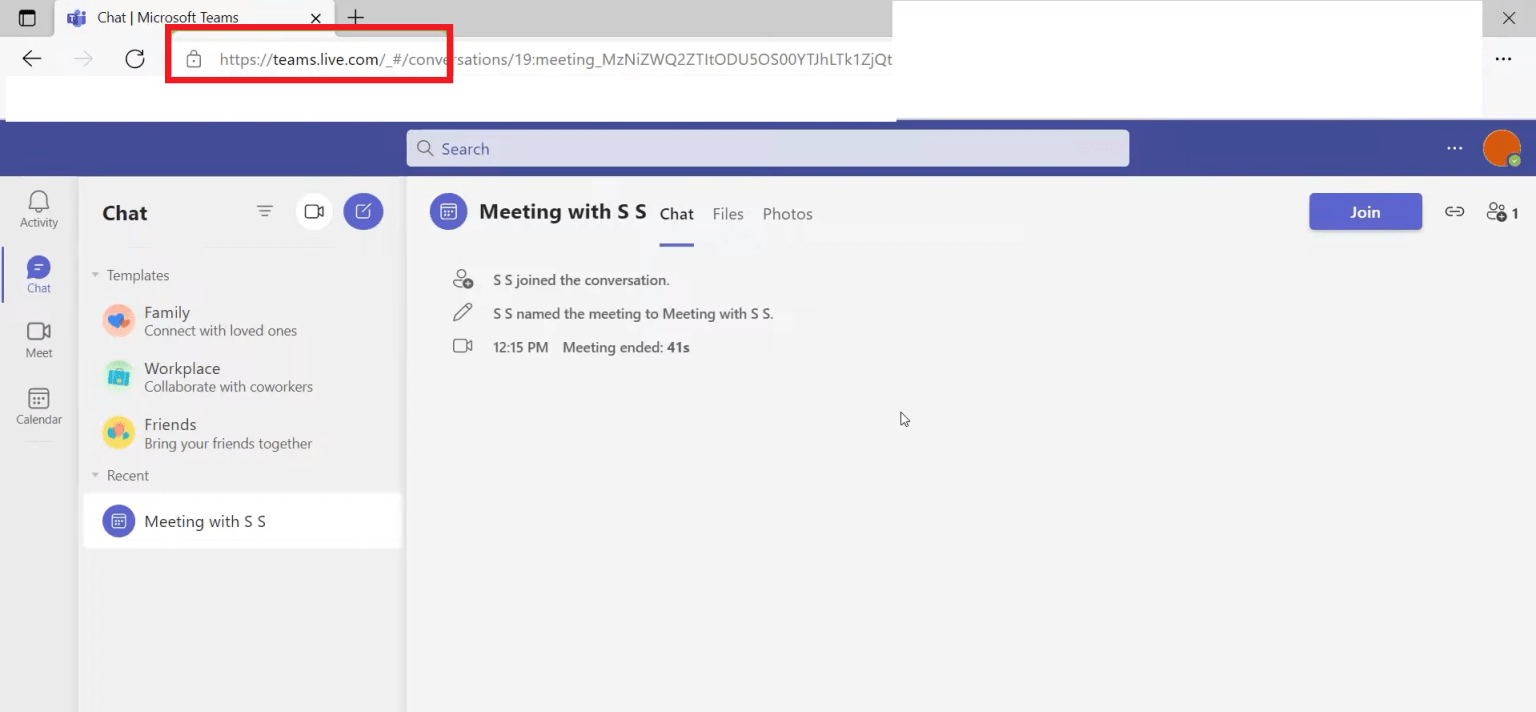Viewport: 1536px width, 712px height.
Task: Collapse the Templates section
Action: coord(96,275)
